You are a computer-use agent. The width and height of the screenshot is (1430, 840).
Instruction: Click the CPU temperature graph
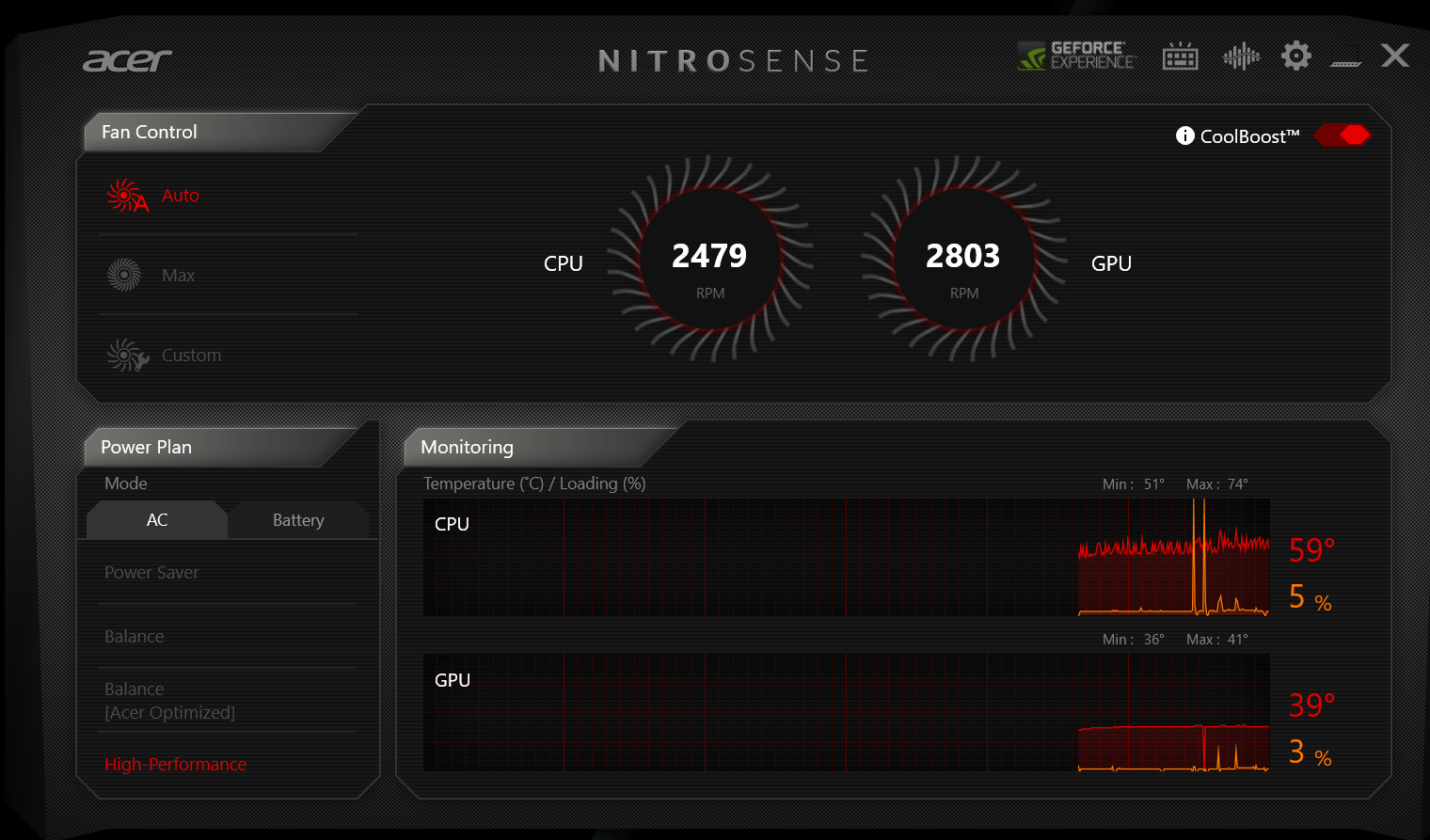pos(845,558)
